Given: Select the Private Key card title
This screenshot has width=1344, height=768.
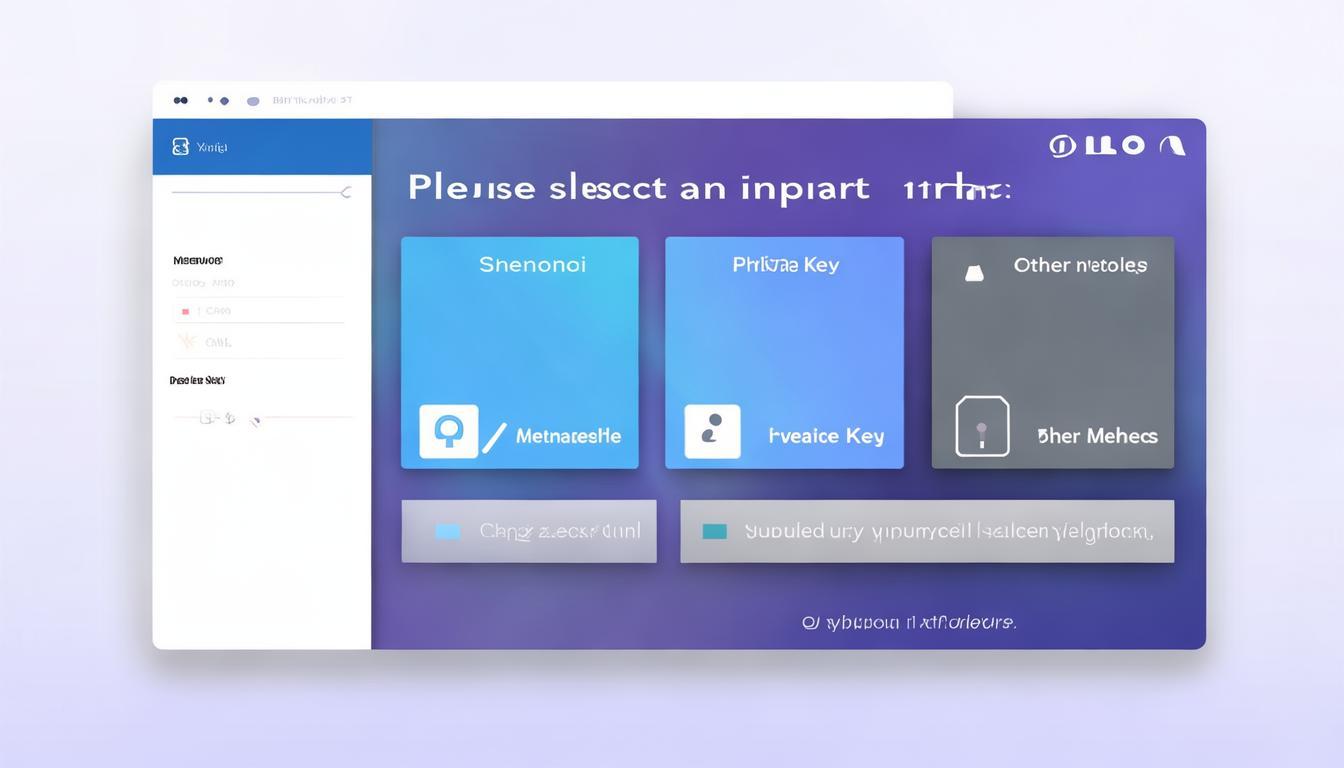Looking at the screenshot, I should tap(785, 265).
